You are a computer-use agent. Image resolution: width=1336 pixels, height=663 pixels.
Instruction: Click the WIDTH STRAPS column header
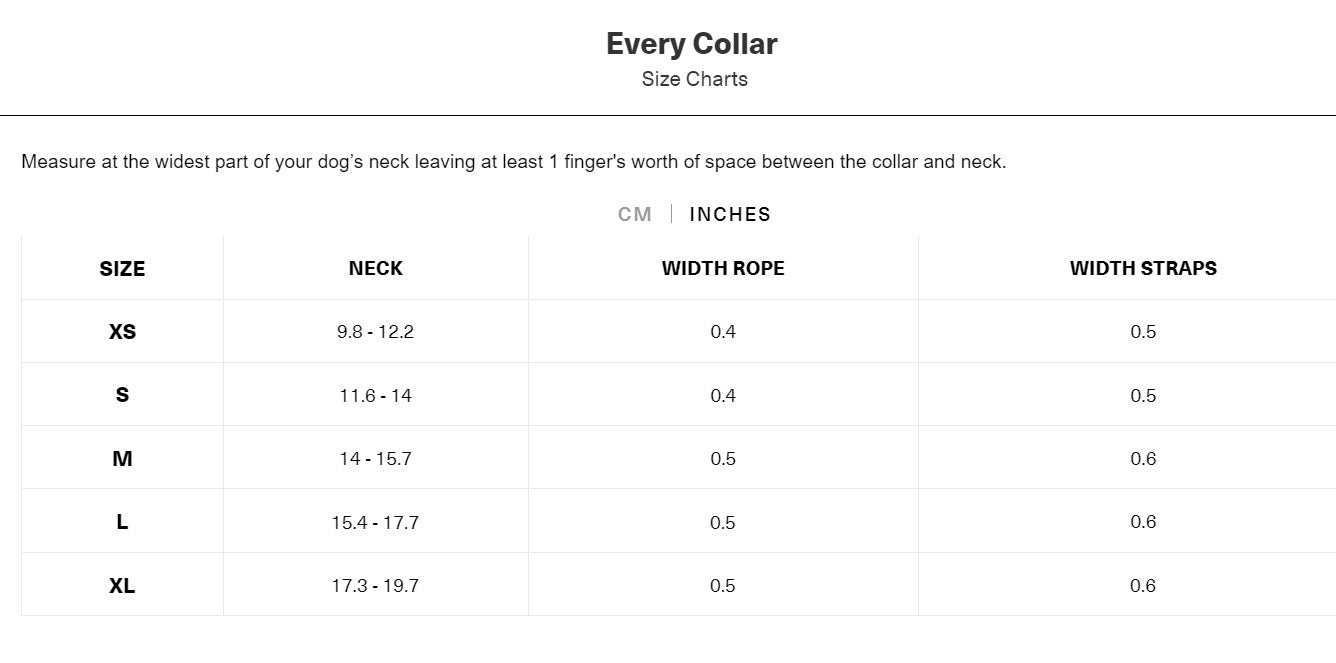[1143, 268]
